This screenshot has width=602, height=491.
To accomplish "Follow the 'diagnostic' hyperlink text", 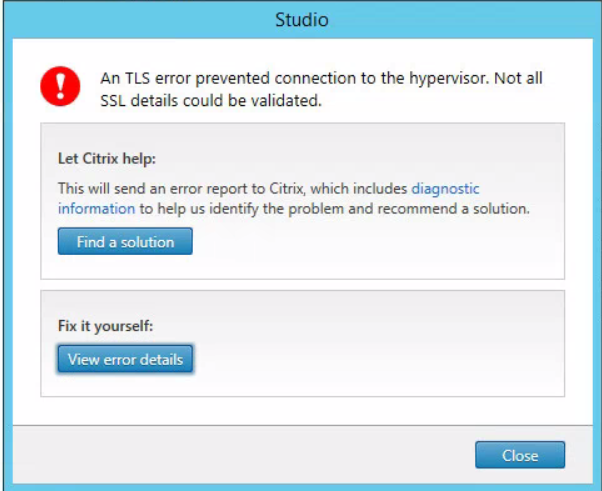I will 445,188.
